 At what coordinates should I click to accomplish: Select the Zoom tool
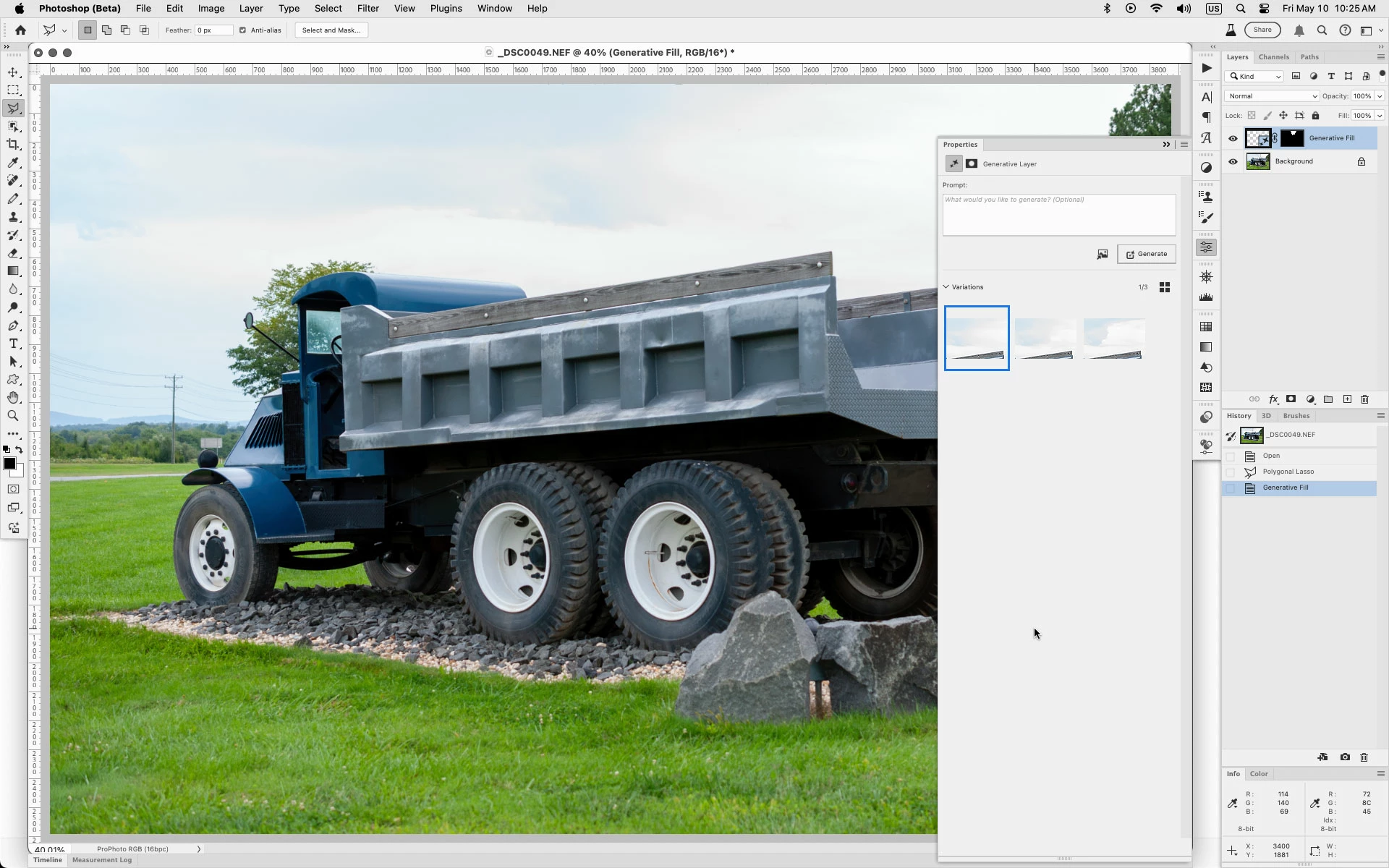click(x=13, y=416)
